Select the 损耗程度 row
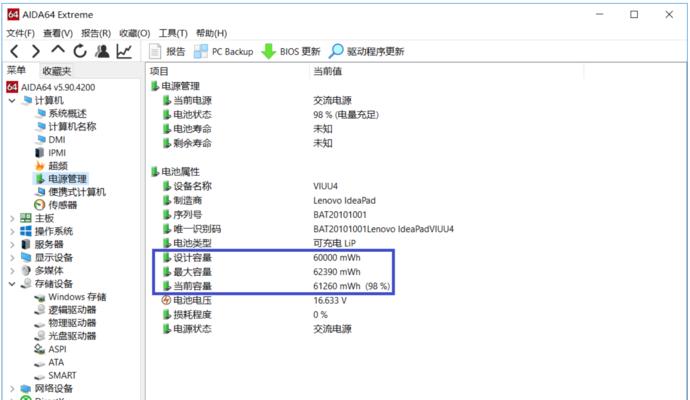The width and height of the screenshot is (690, 400). click(x=245, y=315)
